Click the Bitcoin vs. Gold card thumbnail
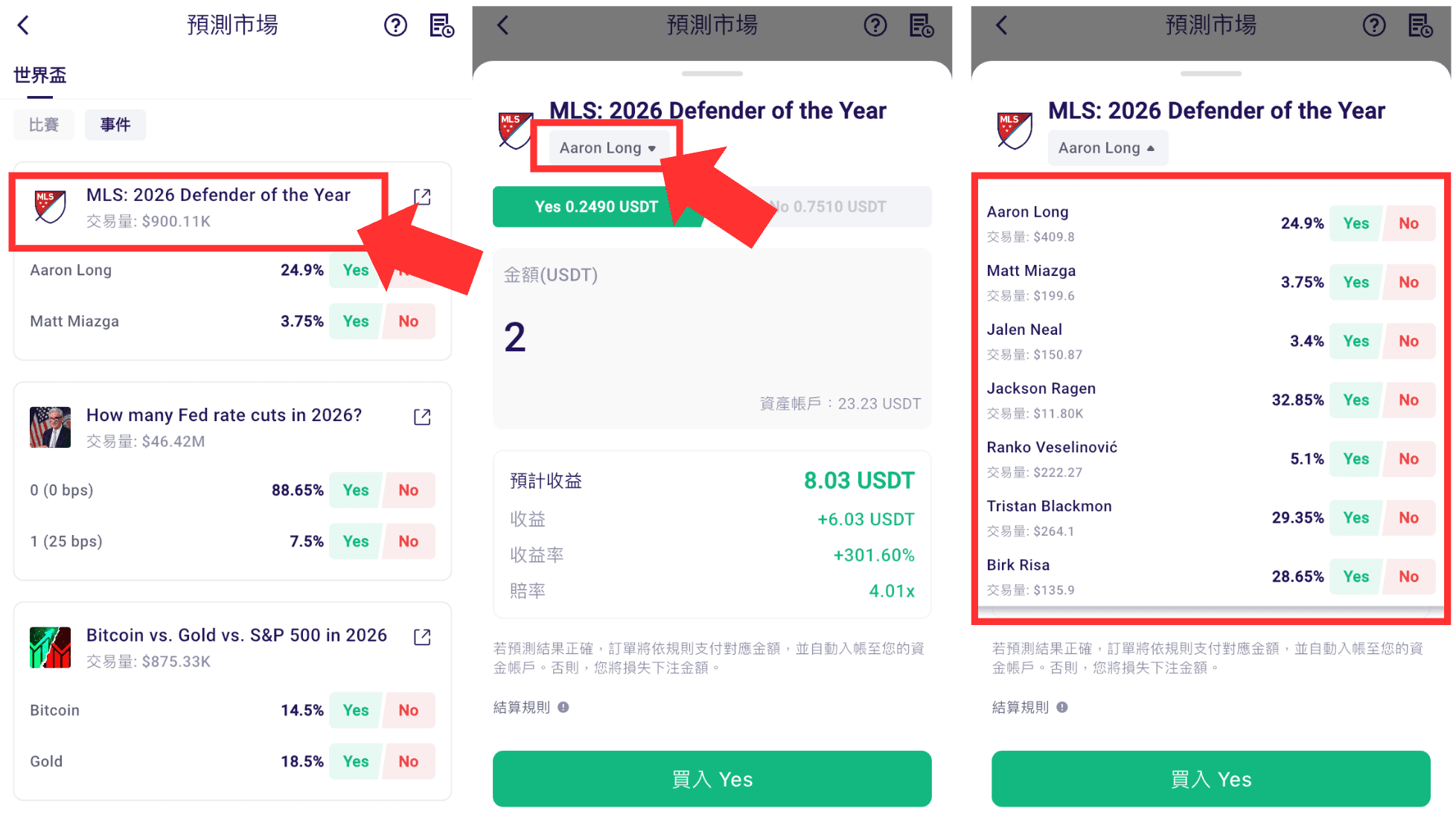Image resolution: width=1456 pixels, height=820 pixels. (50, 647)
